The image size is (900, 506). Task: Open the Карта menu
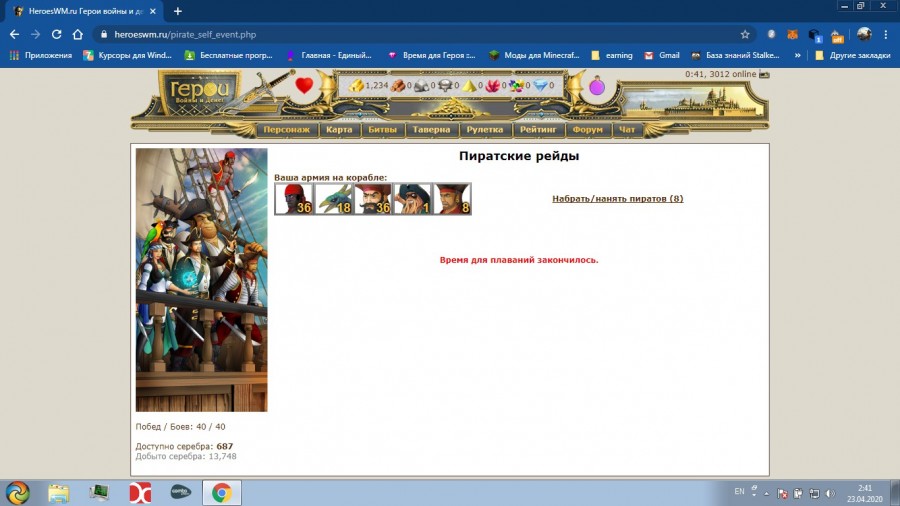tap(339, 130)
